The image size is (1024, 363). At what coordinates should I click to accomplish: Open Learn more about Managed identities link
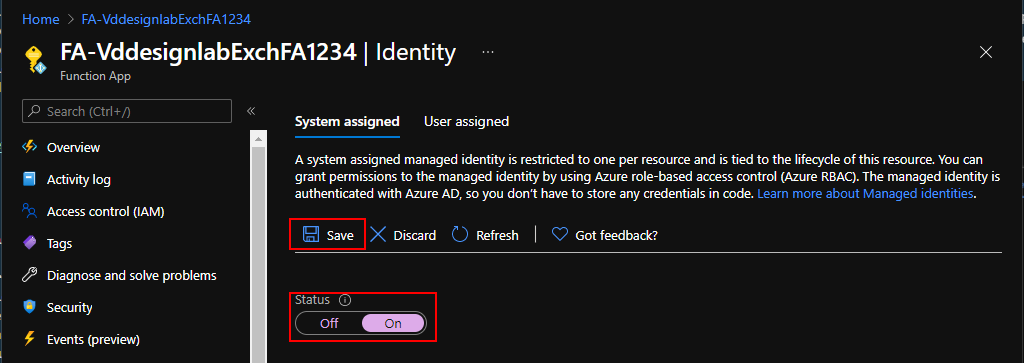point(865,194)
